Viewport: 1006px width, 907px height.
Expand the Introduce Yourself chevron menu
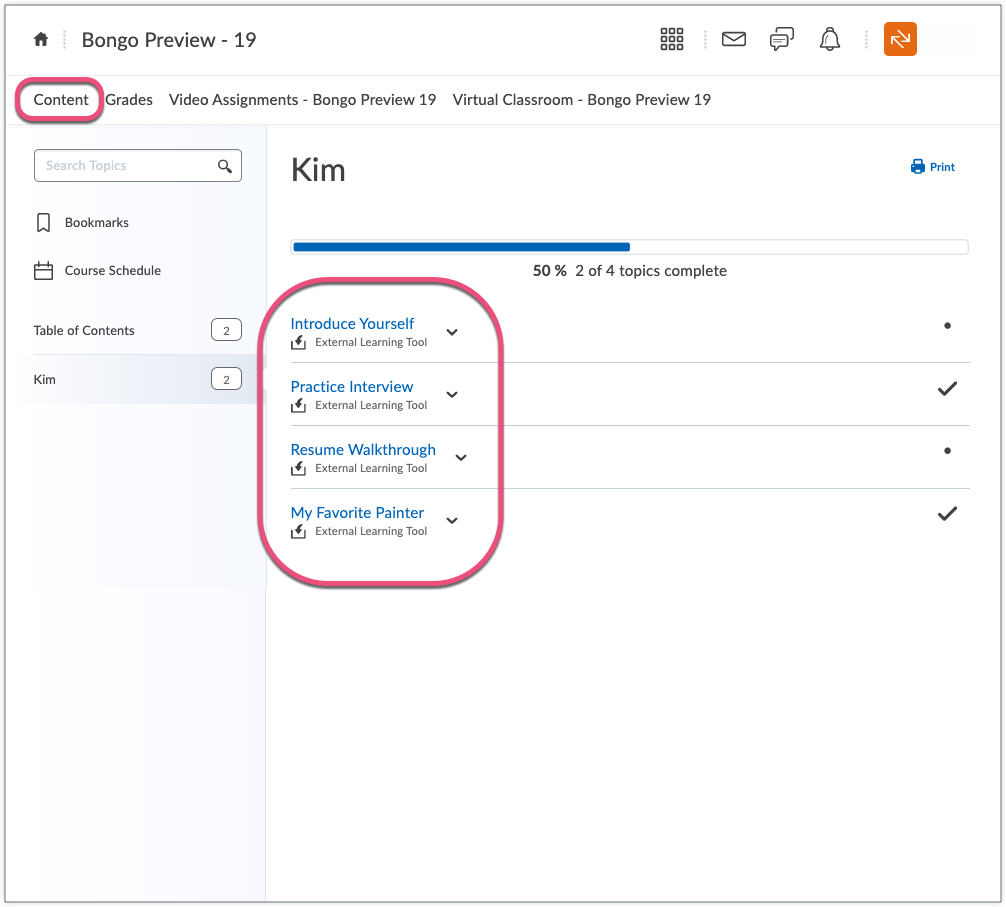[452, 332]
